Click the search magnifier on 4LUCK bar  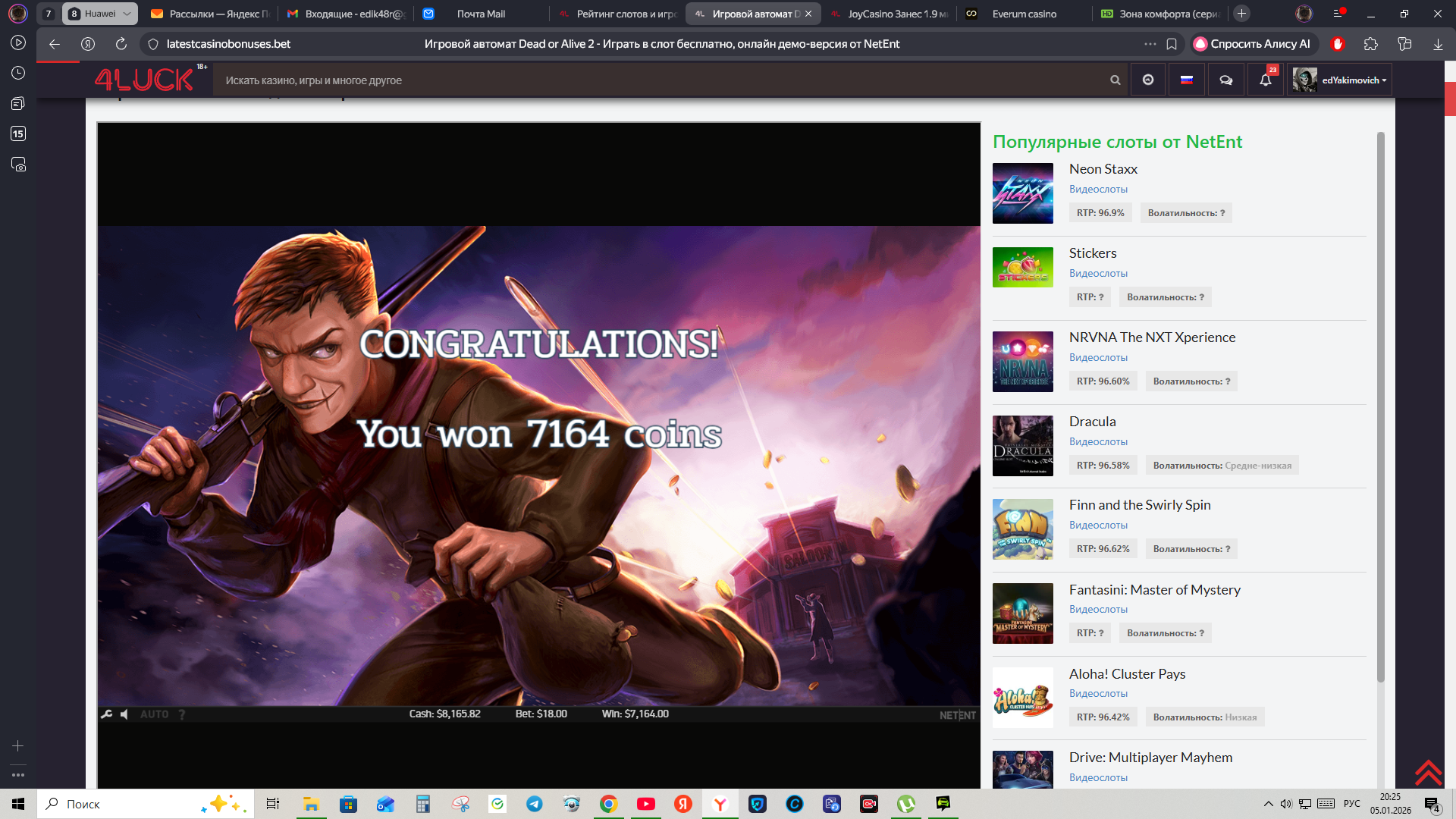[1115, 80]
